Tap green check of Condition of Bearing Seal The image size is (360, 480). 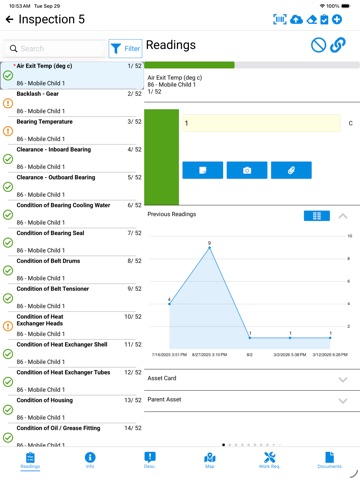click(8, 243)
